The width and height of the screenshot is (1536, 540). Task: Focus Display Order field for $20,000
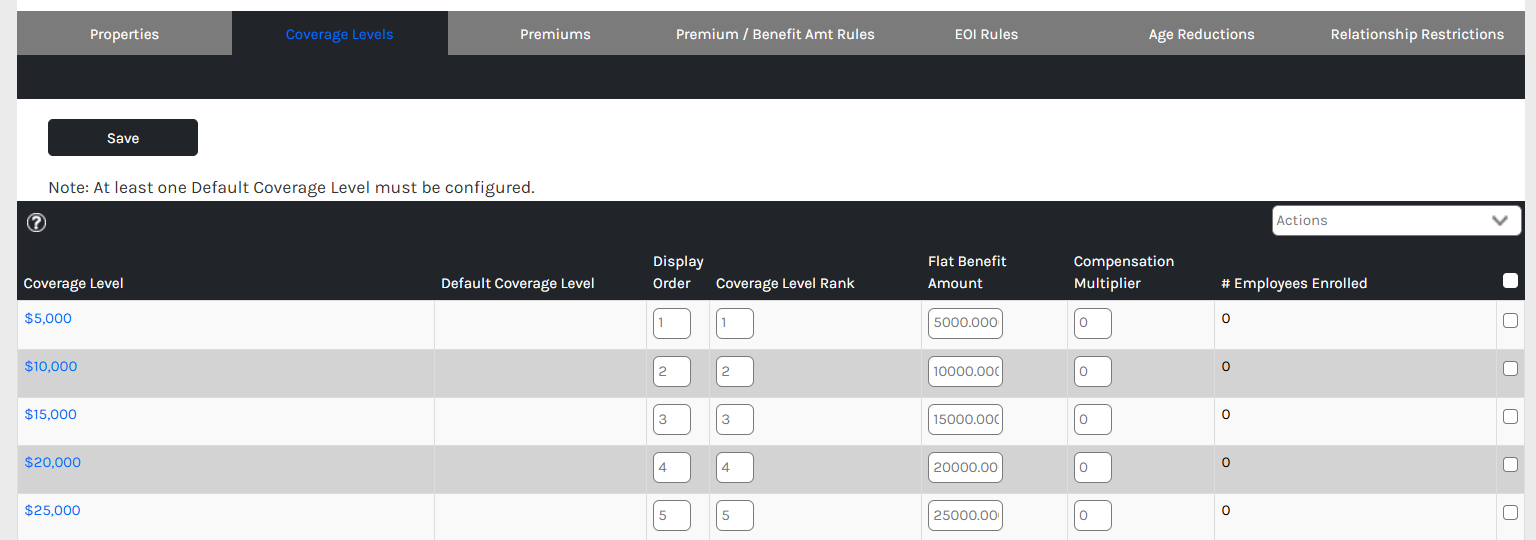pyautogui.click(x=672, y=468)
